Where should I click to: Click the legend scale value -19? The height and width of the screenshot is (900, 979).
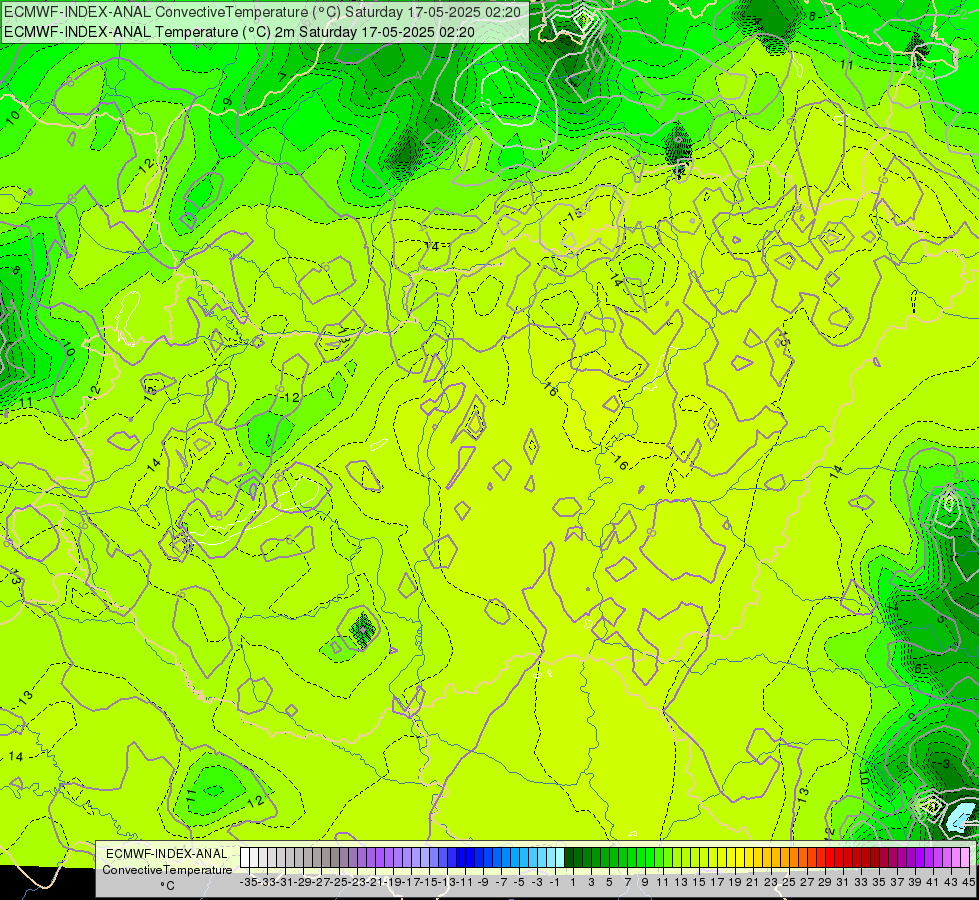pyautogui.click(x=392, y=883)
